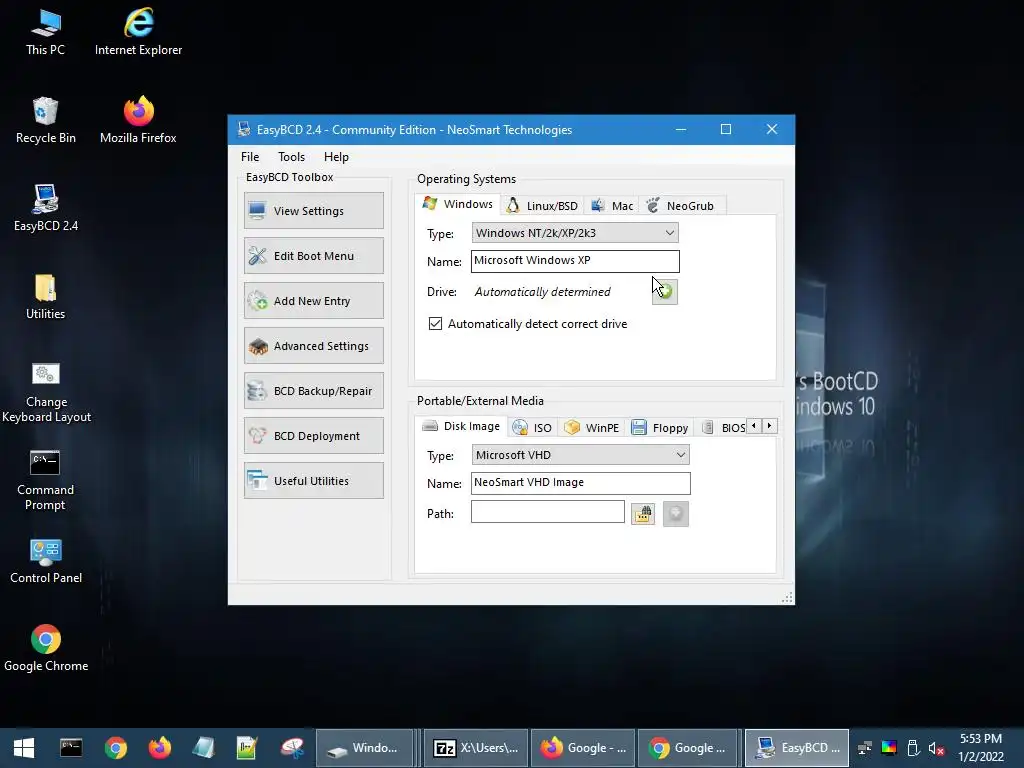Select the WinPE media tab
The image size is (1024, 768).
[x=592, y=428]
